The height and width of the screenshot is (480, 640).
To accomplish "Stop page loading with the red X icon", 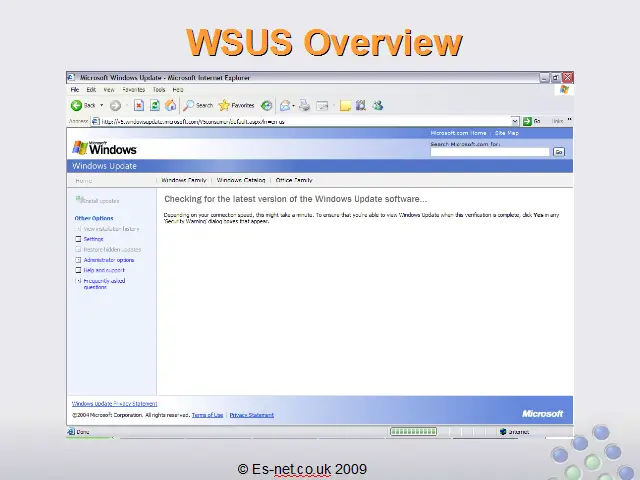I will pos(139,106).
